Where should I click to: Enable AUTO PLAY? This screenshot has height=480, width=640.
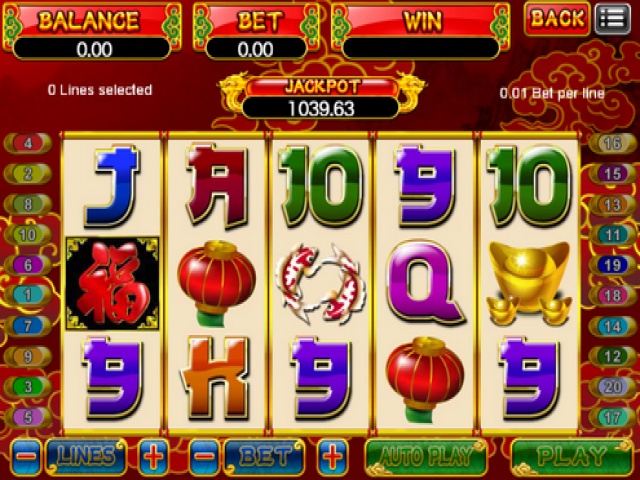coord(426,457)
